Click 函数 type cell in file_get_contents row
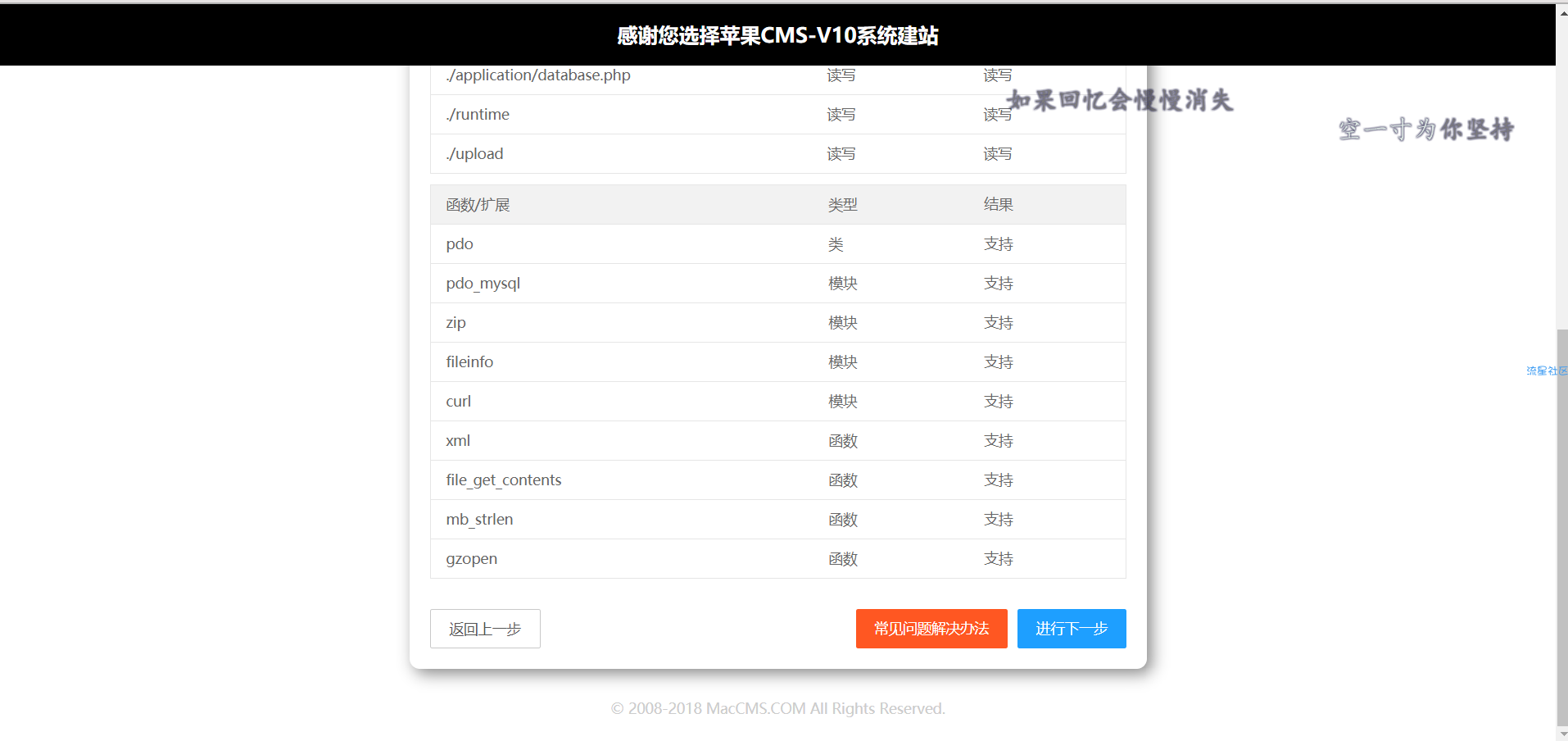 [842, 480]
